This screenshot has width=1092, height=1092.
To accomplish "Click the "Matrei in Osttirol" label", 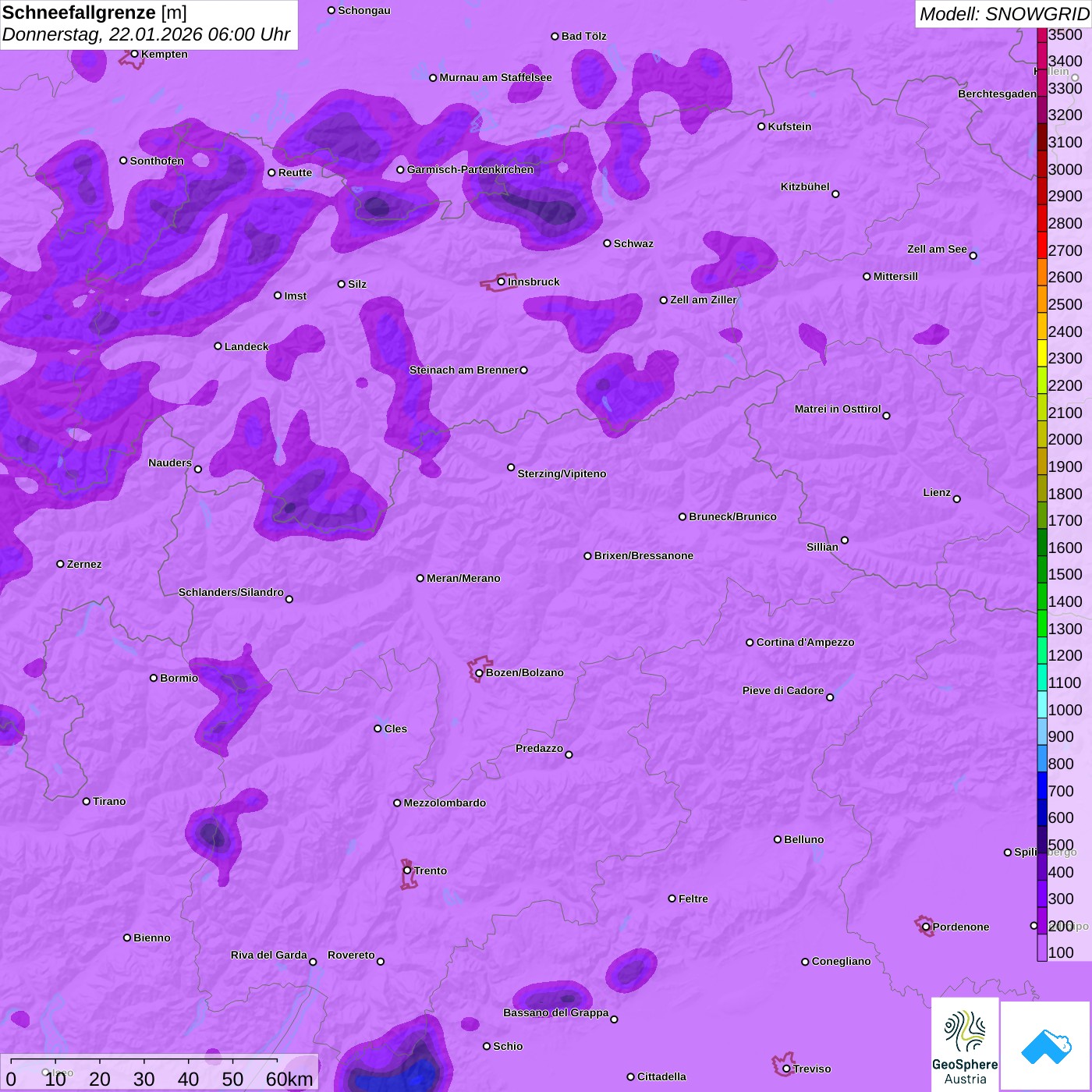I will (838, 409).
